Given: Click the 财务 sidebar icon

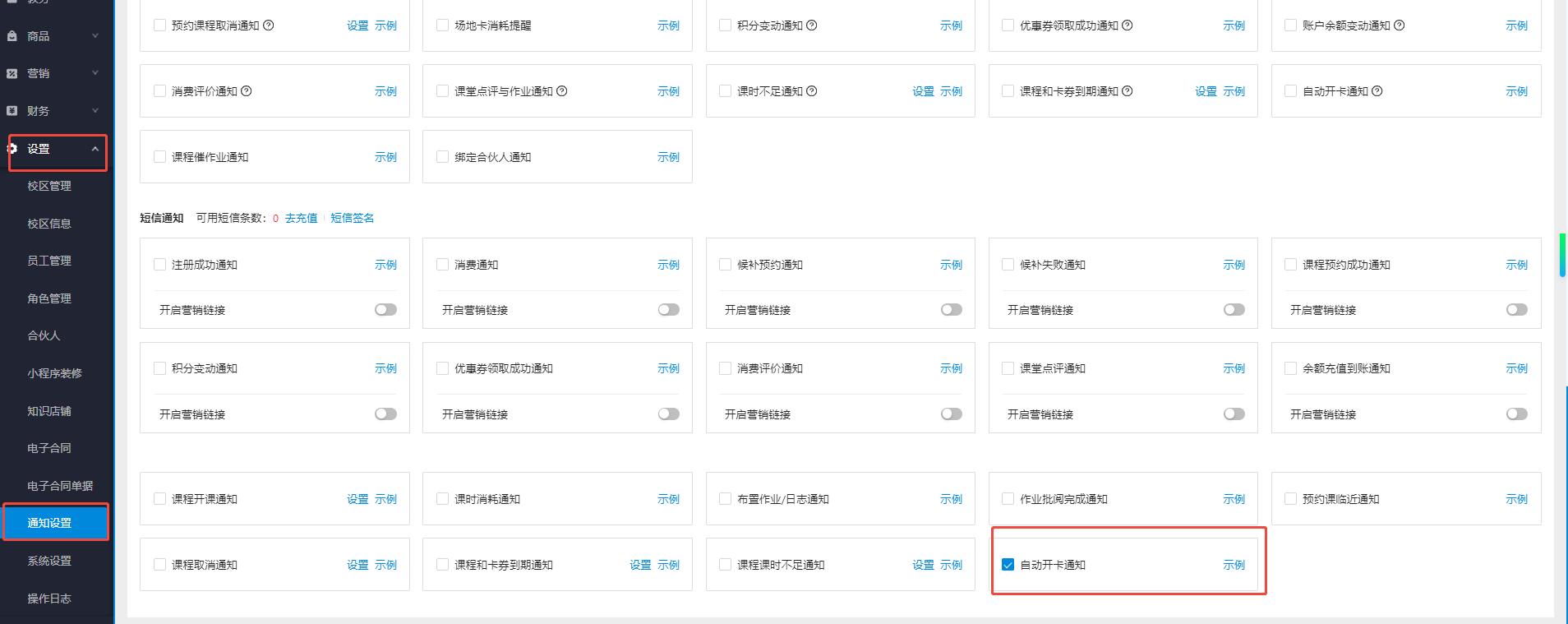Looking at the screenshot, I should (12, 110).
